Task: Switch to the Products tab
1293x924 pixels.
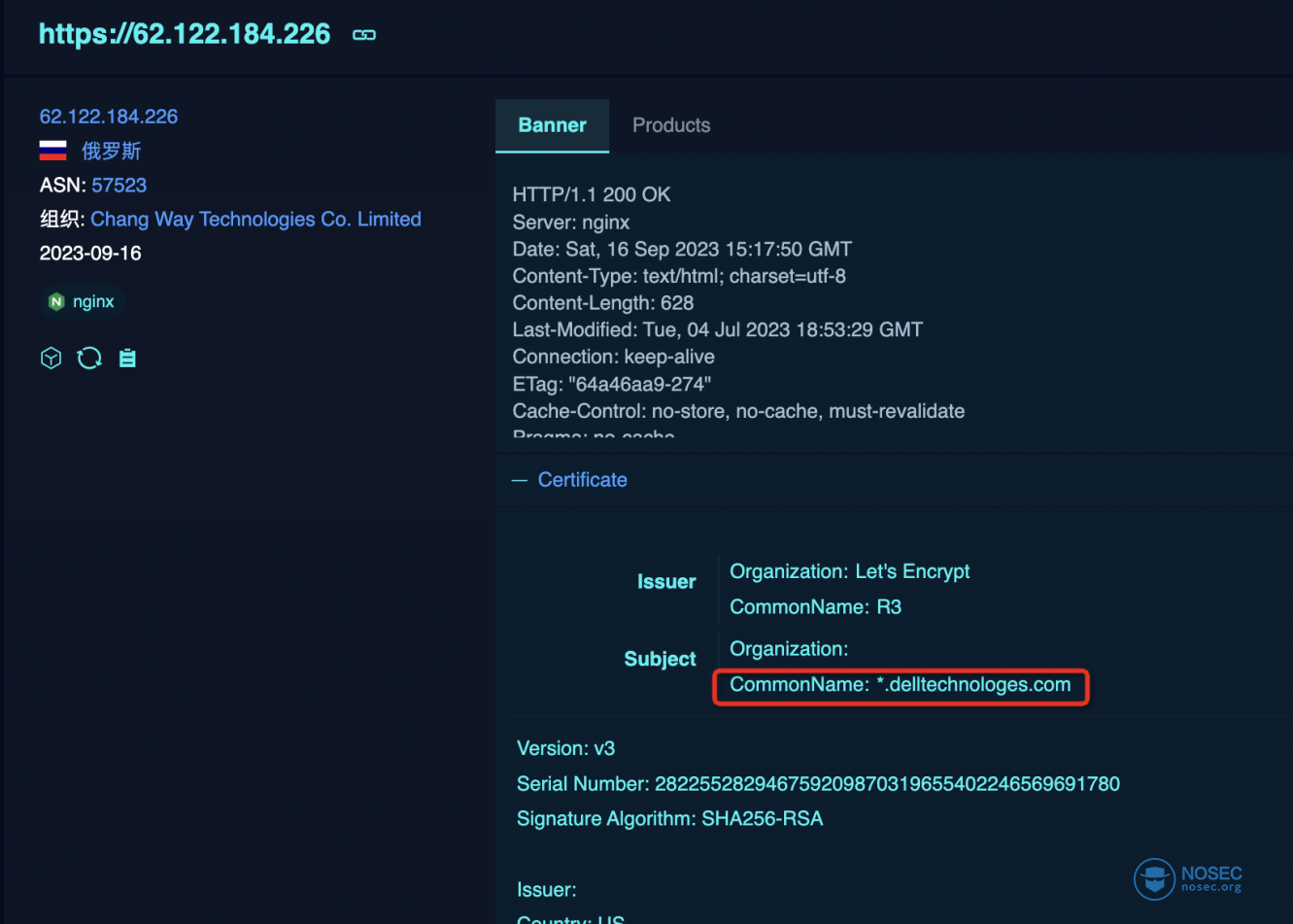Action: [671, 125]
